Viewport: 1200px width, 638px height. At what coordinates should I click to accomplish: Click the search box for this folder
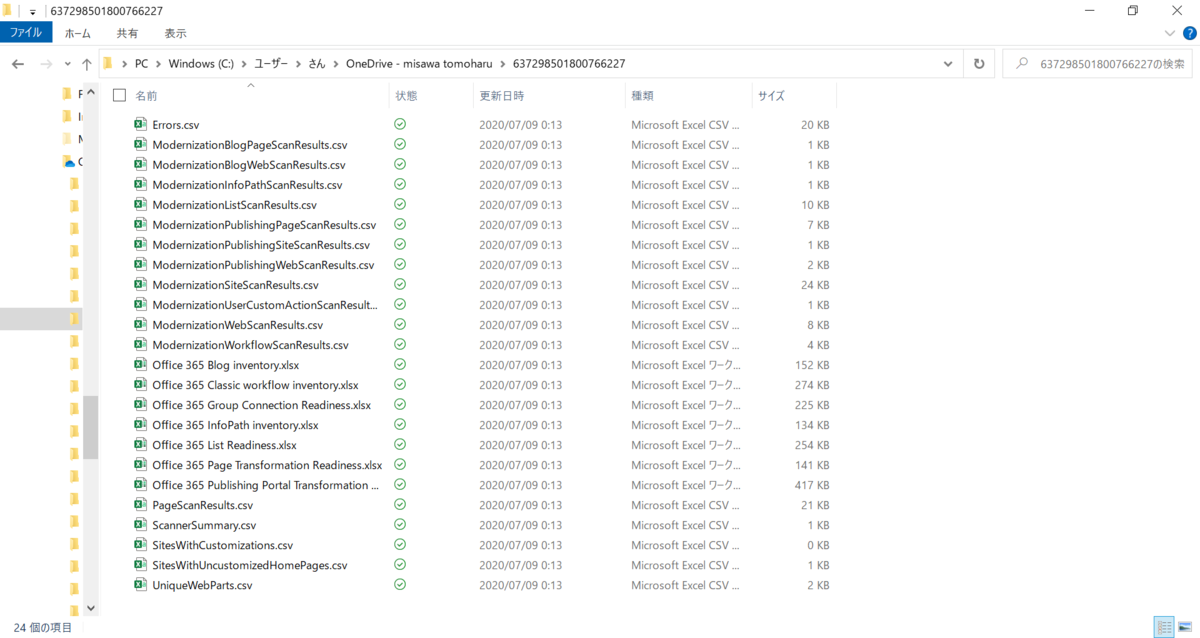tap(1097, 64)
